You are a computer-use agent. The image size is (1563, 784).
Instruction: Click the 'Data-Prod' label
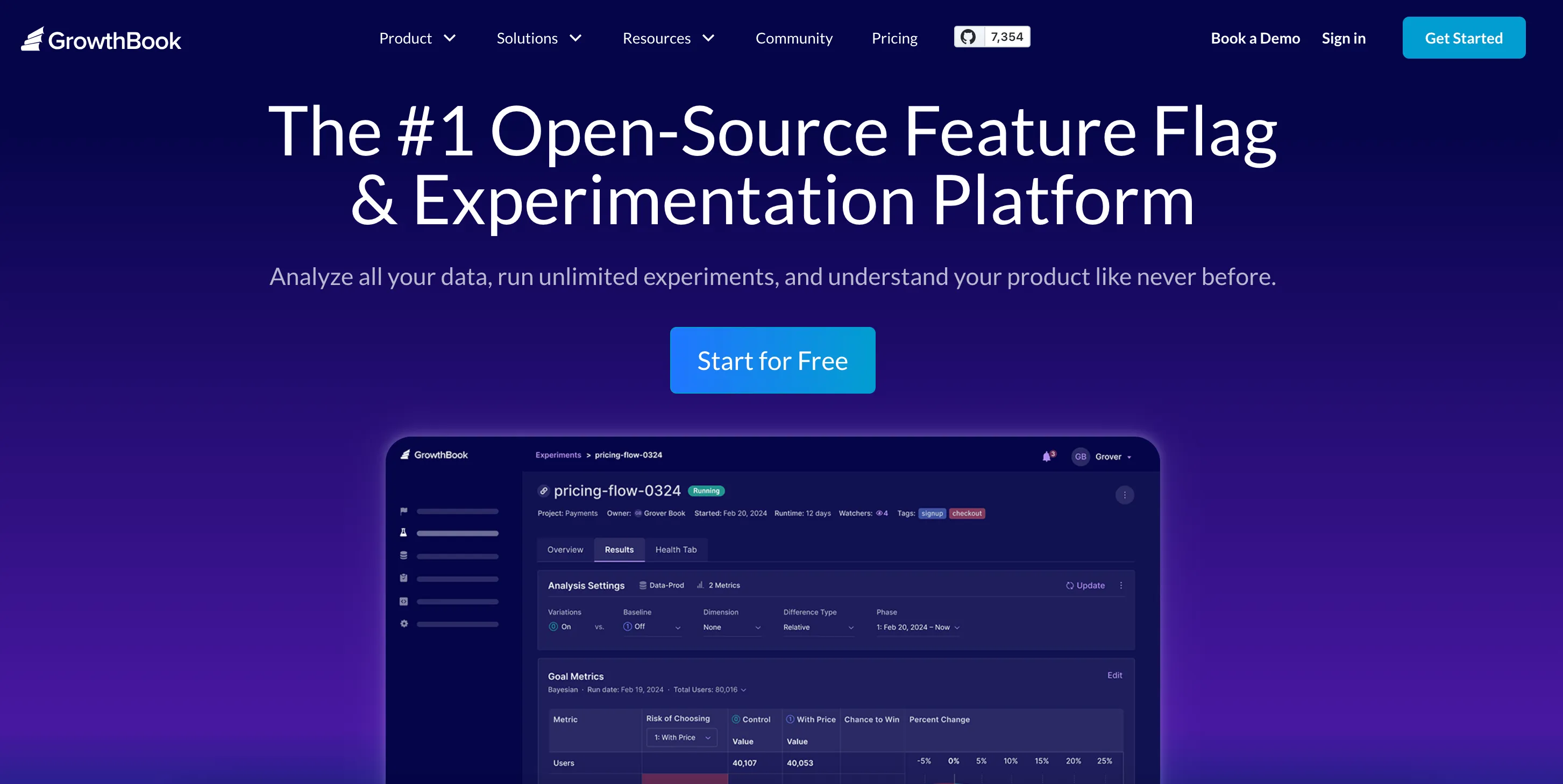pyautogui.click(x=666, y=586)
